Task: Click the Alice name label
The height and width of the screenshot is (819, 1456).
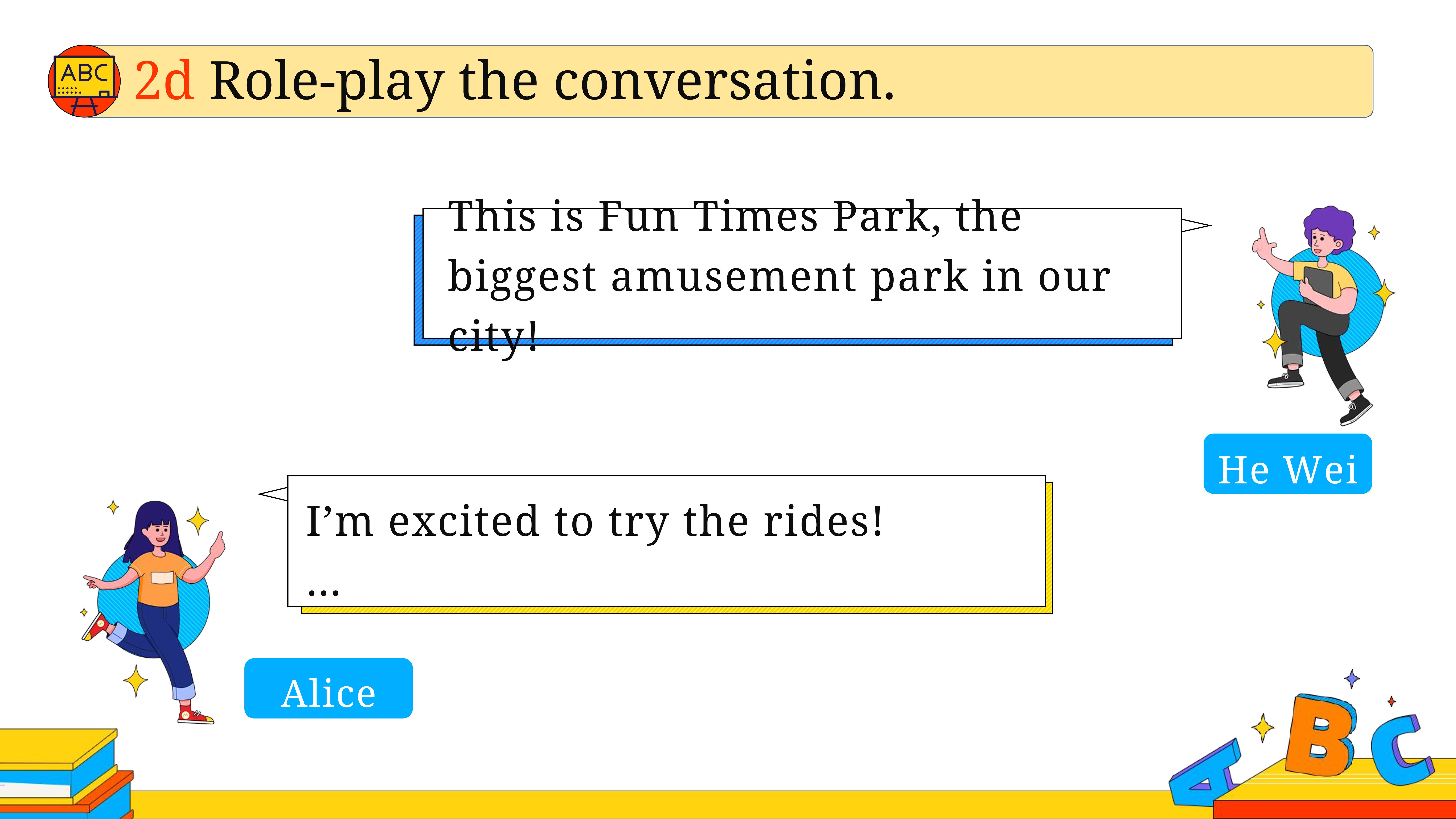Action: click(x=328, y=688)
